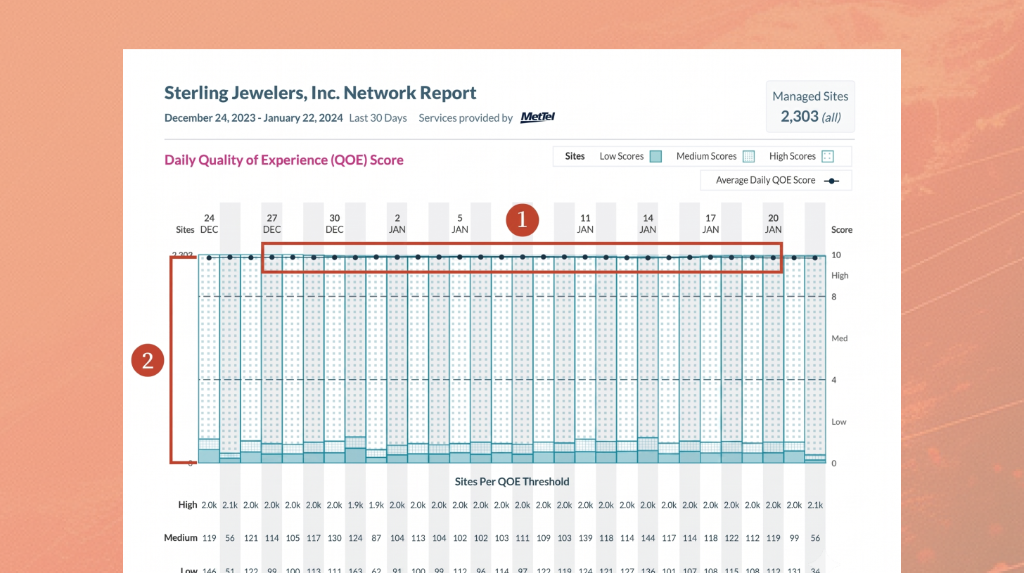Click the Sites label in the legend
This screenshot has height=573, width=1024.
click(575, 156)
